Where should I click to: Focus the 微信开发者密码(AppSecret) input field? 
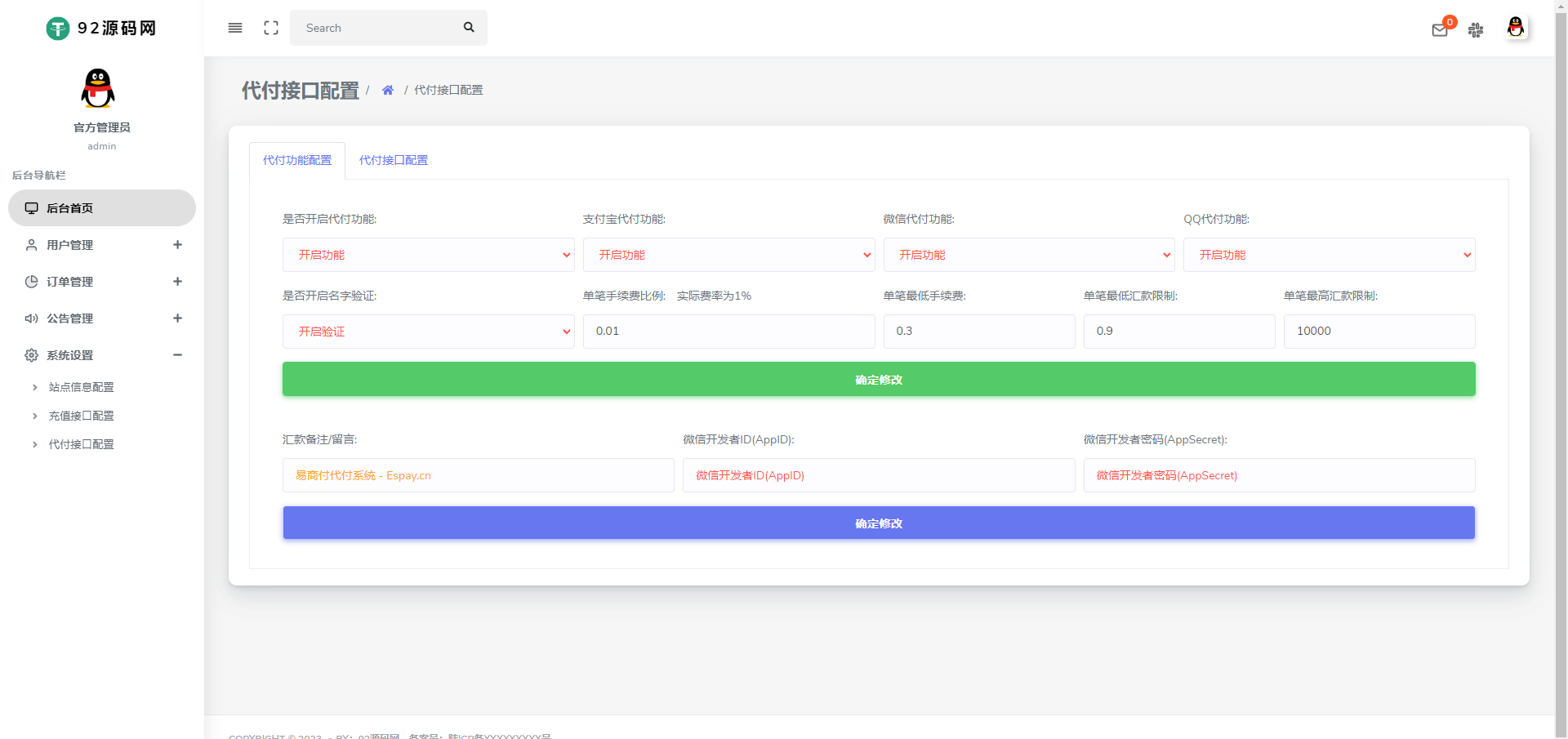(1280, 475)
